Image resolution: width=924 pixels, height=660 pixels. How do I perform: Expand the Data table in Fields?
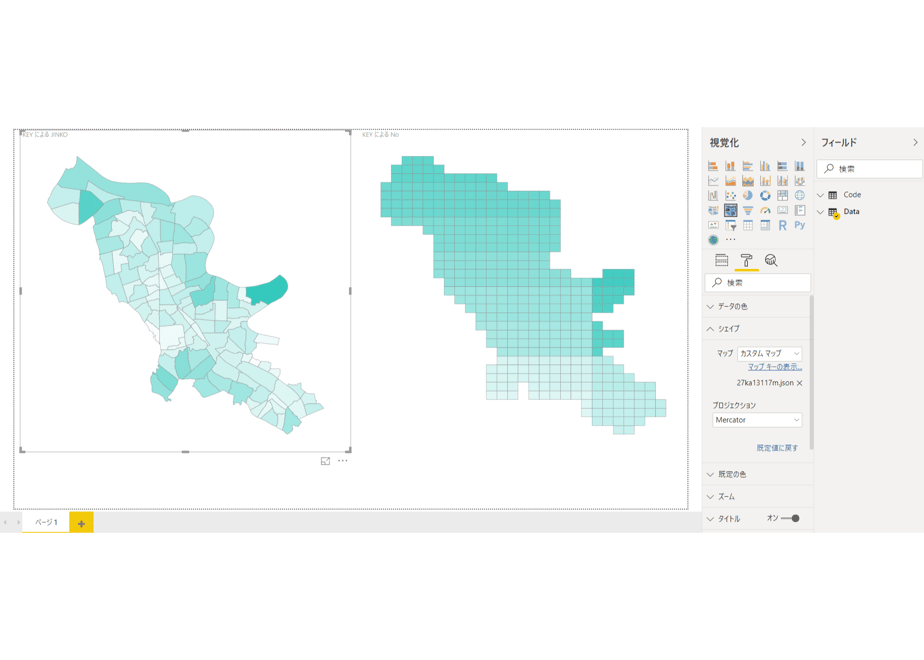click(x=820, y=212)
